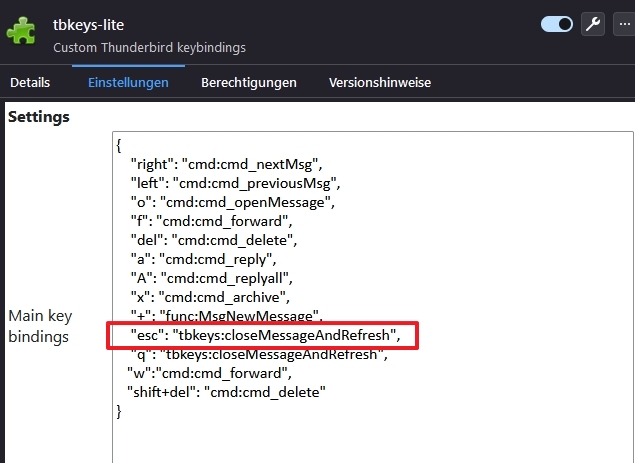
Task: Open the Versionshinweise tab
Action: 380,83
